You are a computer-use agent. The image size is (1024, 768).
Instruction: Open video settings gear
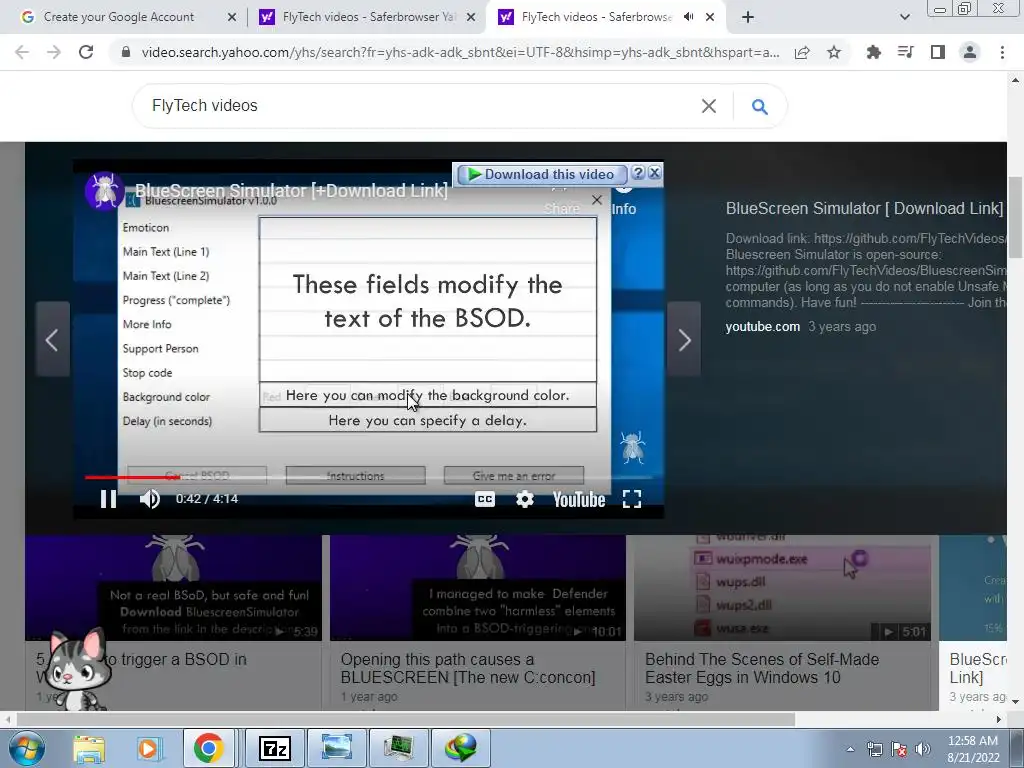pyautogui.click(x=525, y=500)
